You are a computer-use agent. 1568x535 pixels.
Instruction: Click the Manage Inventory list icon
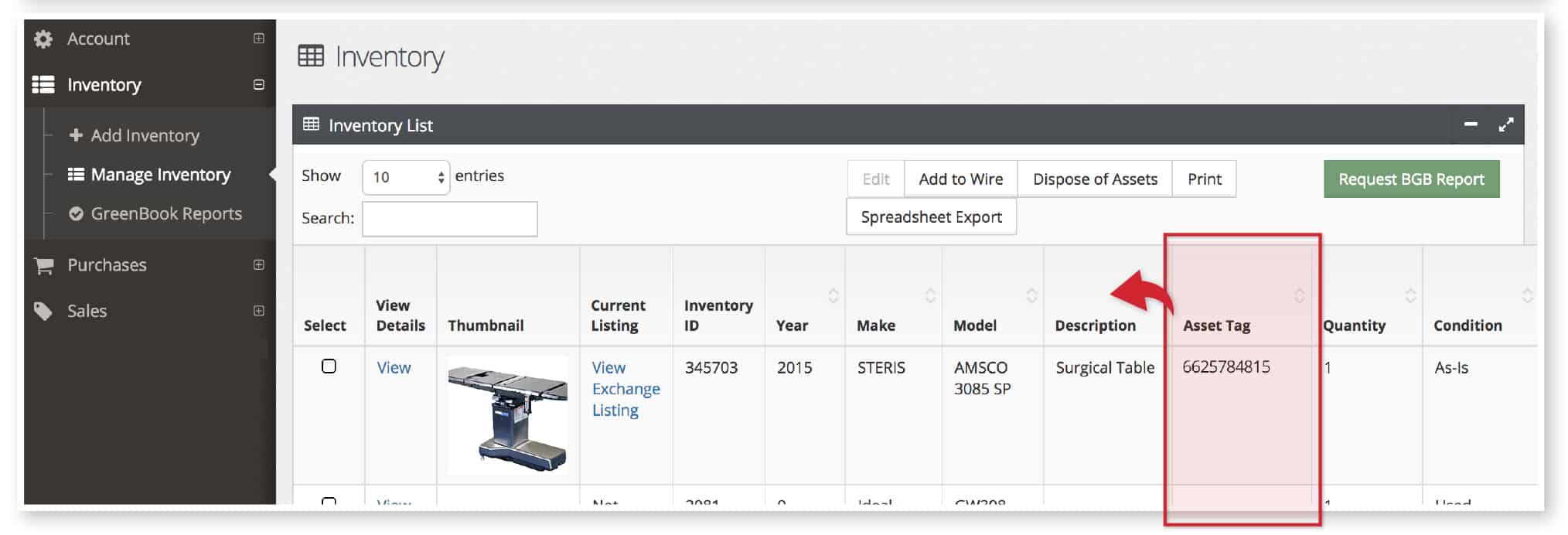point(76,174)
